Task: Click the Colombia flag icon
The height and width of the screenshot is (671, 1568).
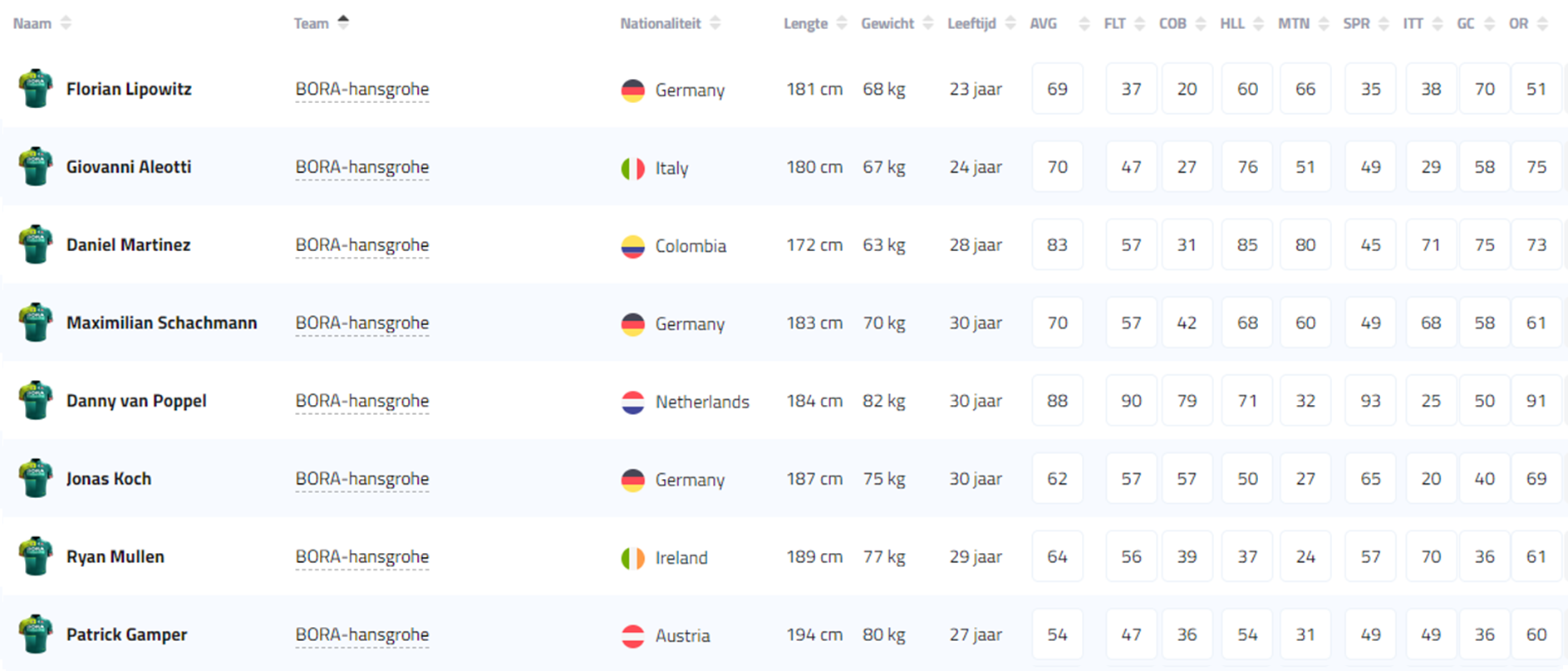Action: pos(633,246)
